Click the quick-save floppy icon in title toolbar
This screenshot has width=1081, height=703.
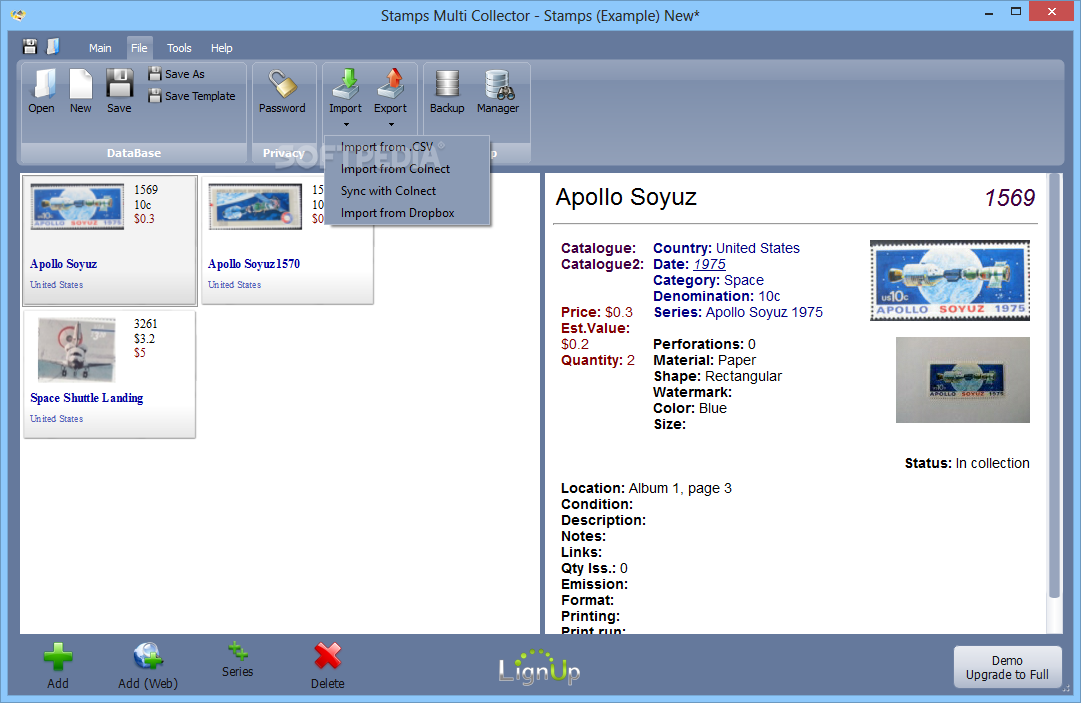(30, 46)
